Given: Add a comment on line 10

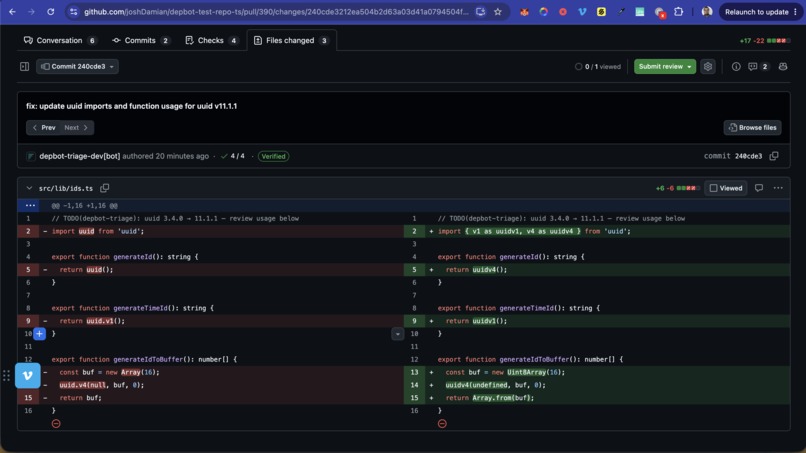Looking at the screenshot, I should pos(40,334).
